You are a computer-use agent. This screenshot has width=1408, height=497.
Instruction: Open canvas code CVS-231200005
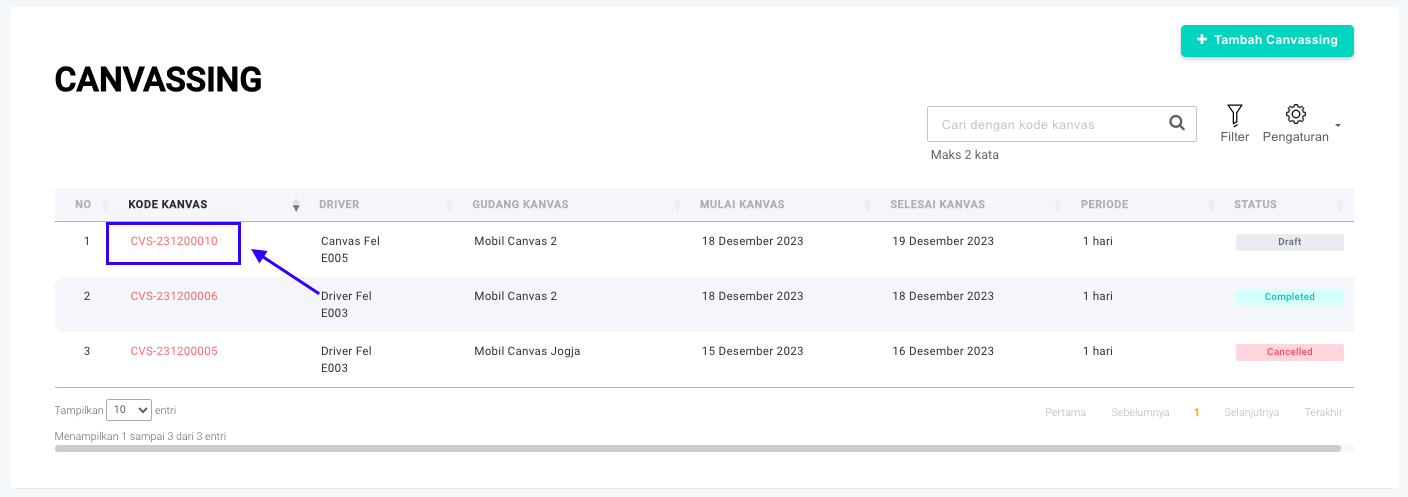point(174,351)
